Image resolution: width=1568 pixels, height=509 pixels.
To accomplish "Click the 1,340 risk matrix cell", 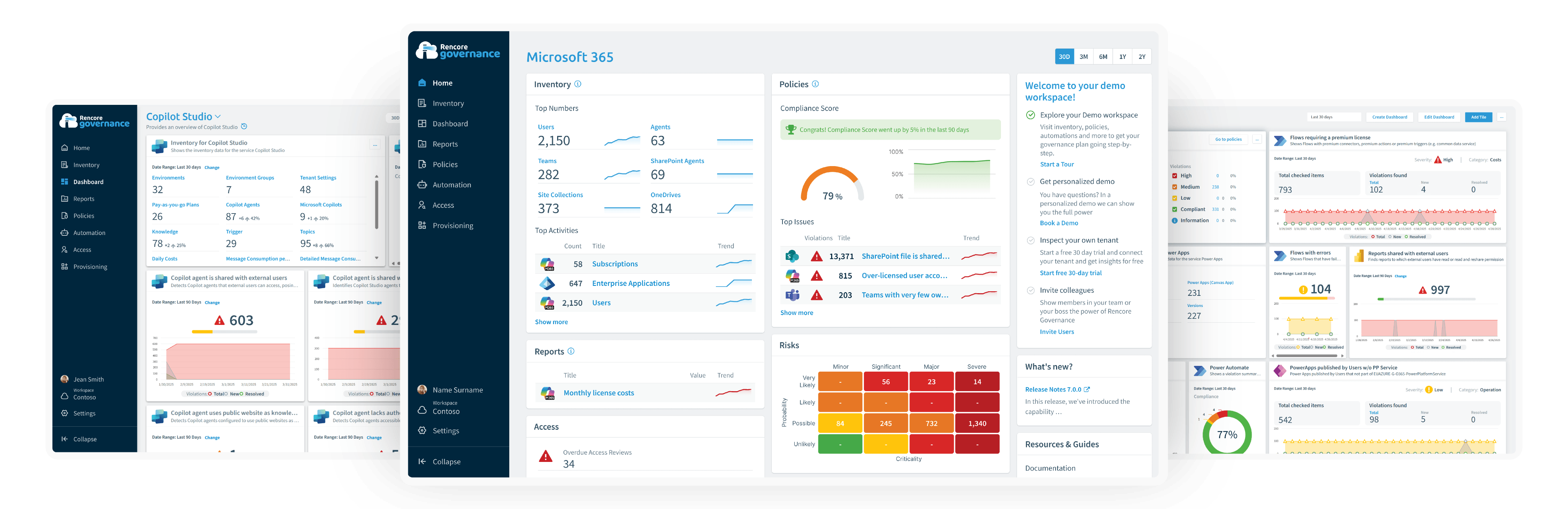I will pyautogui.click(x=977, y=423).
